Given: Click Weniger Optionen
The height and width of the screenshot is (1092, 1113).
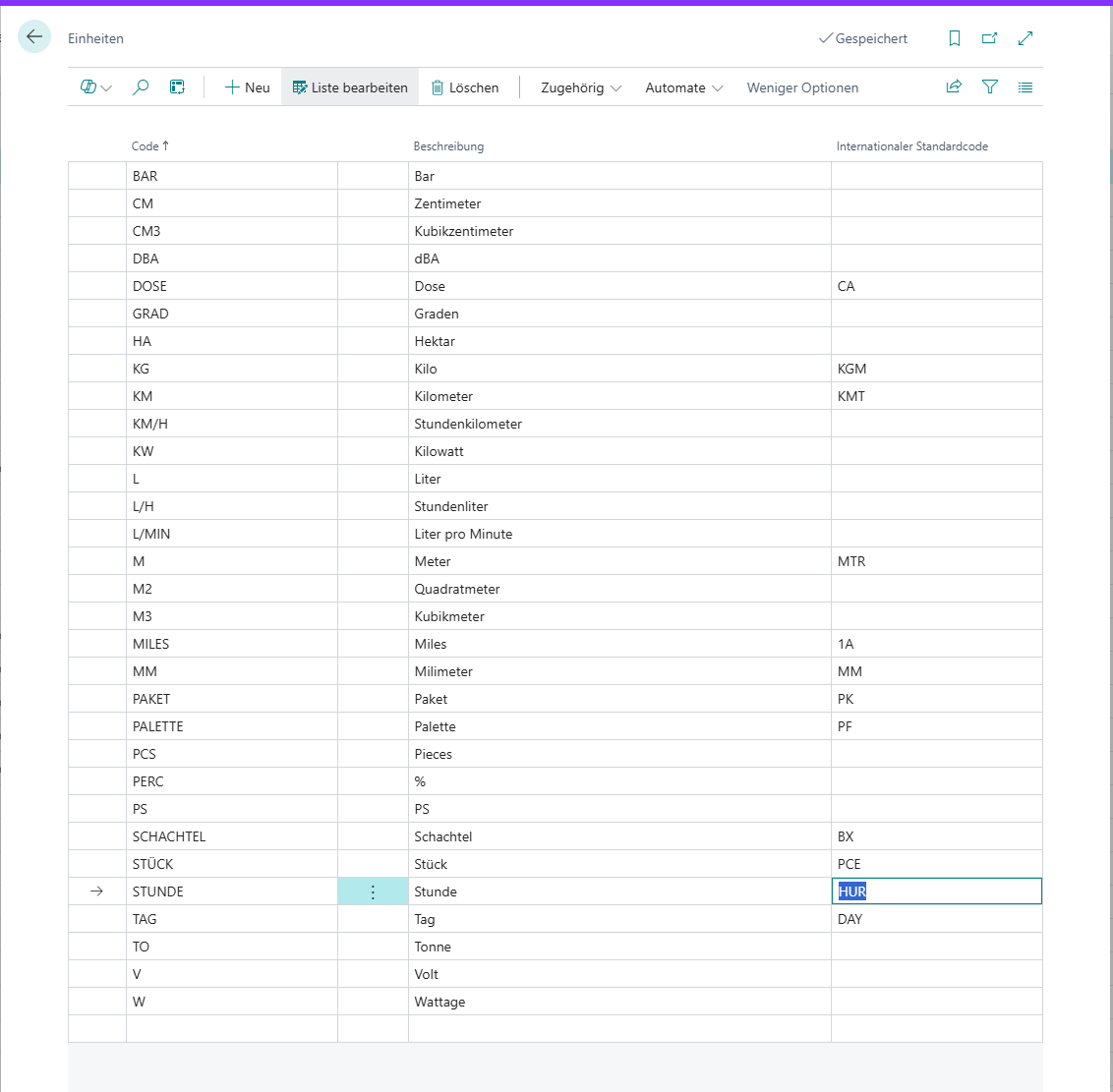Looking at the screenshot, I should [802, 87].
